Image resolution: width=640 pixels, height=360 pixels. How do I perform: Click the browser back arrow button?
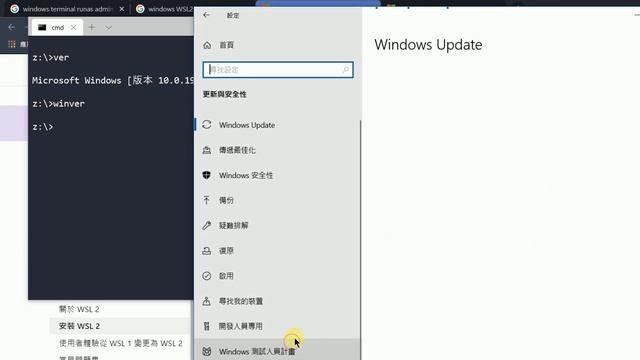coord(11,27)
